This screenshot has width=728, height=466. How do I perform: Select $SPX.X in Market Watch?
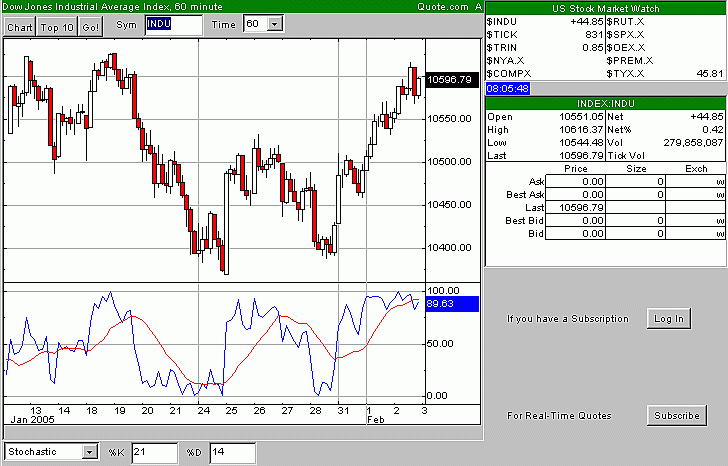coord(625,35)
